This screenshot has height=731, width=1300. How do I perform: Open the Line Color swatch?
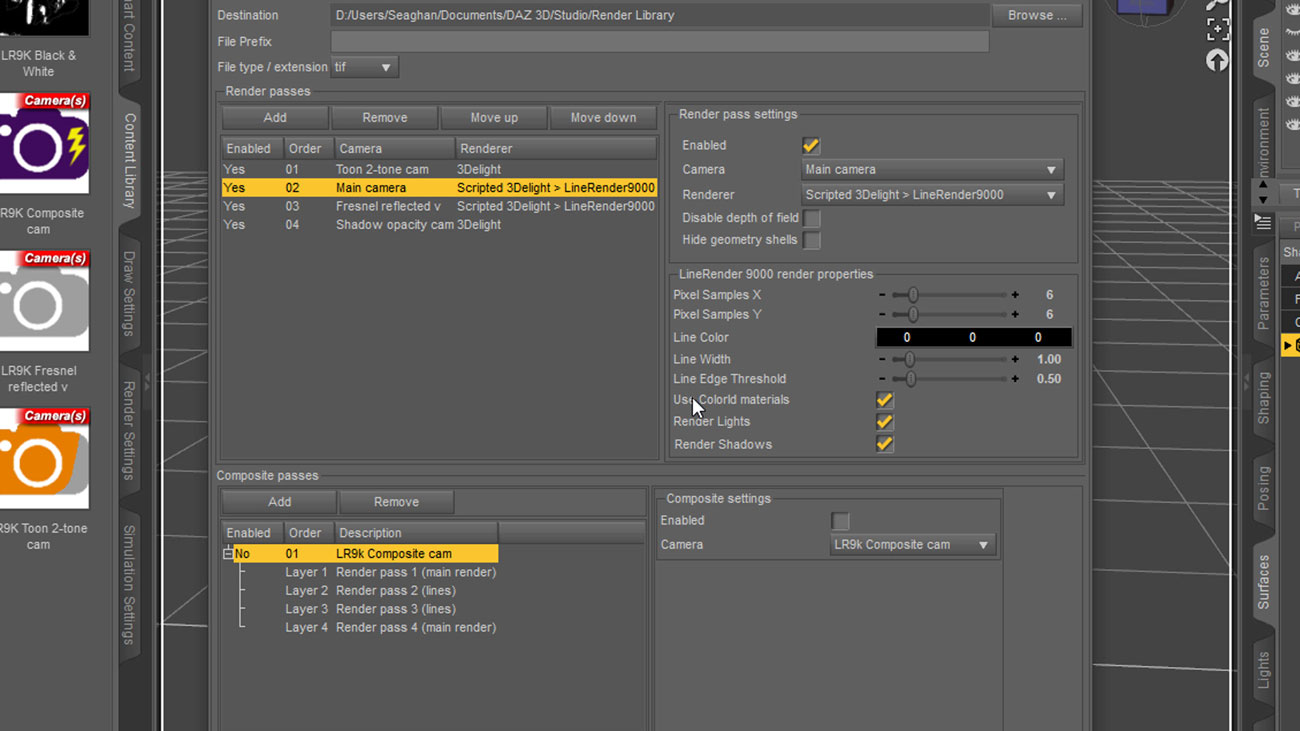coord(973,338)
